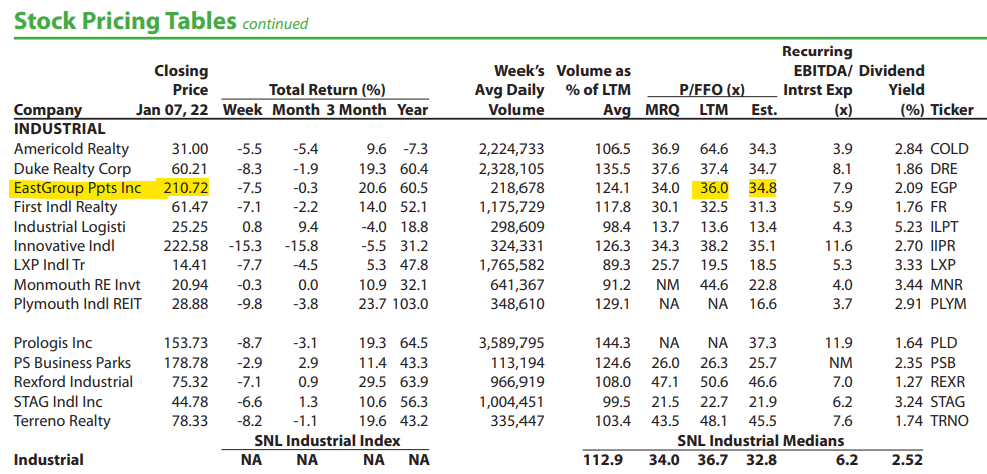Click the 'Terreno Realty' company name

coord(62,420)
